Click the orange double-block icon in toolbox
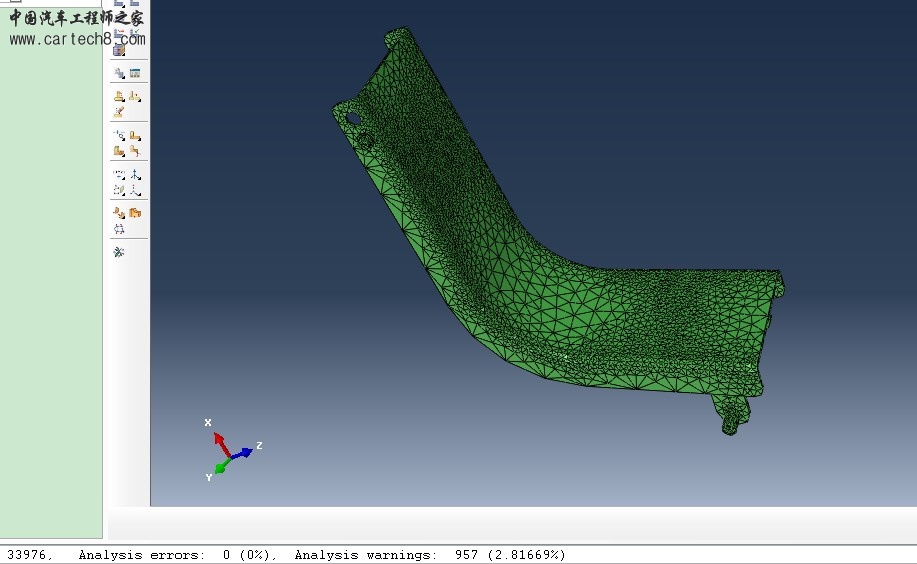Screen dimensions: 917x564 click(135, 212)
